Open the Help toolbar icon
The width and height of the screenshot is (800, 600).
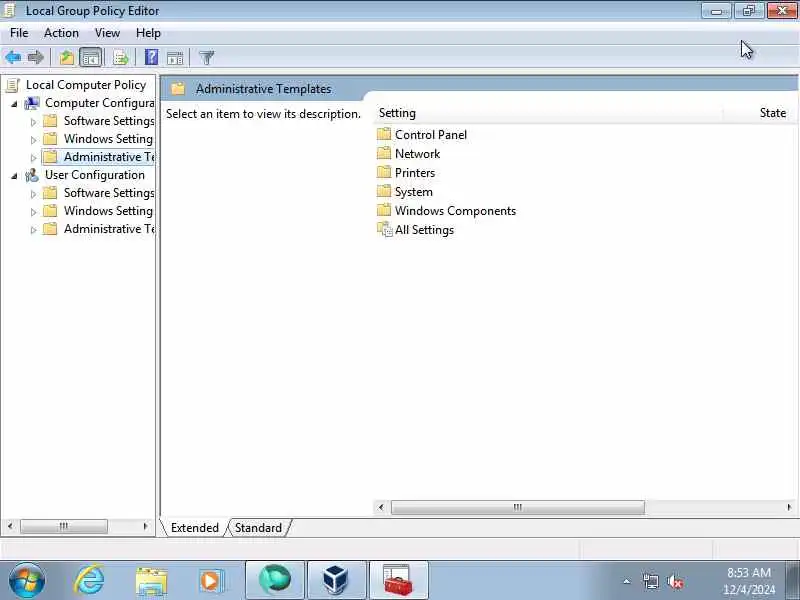(x=151, y=57)
